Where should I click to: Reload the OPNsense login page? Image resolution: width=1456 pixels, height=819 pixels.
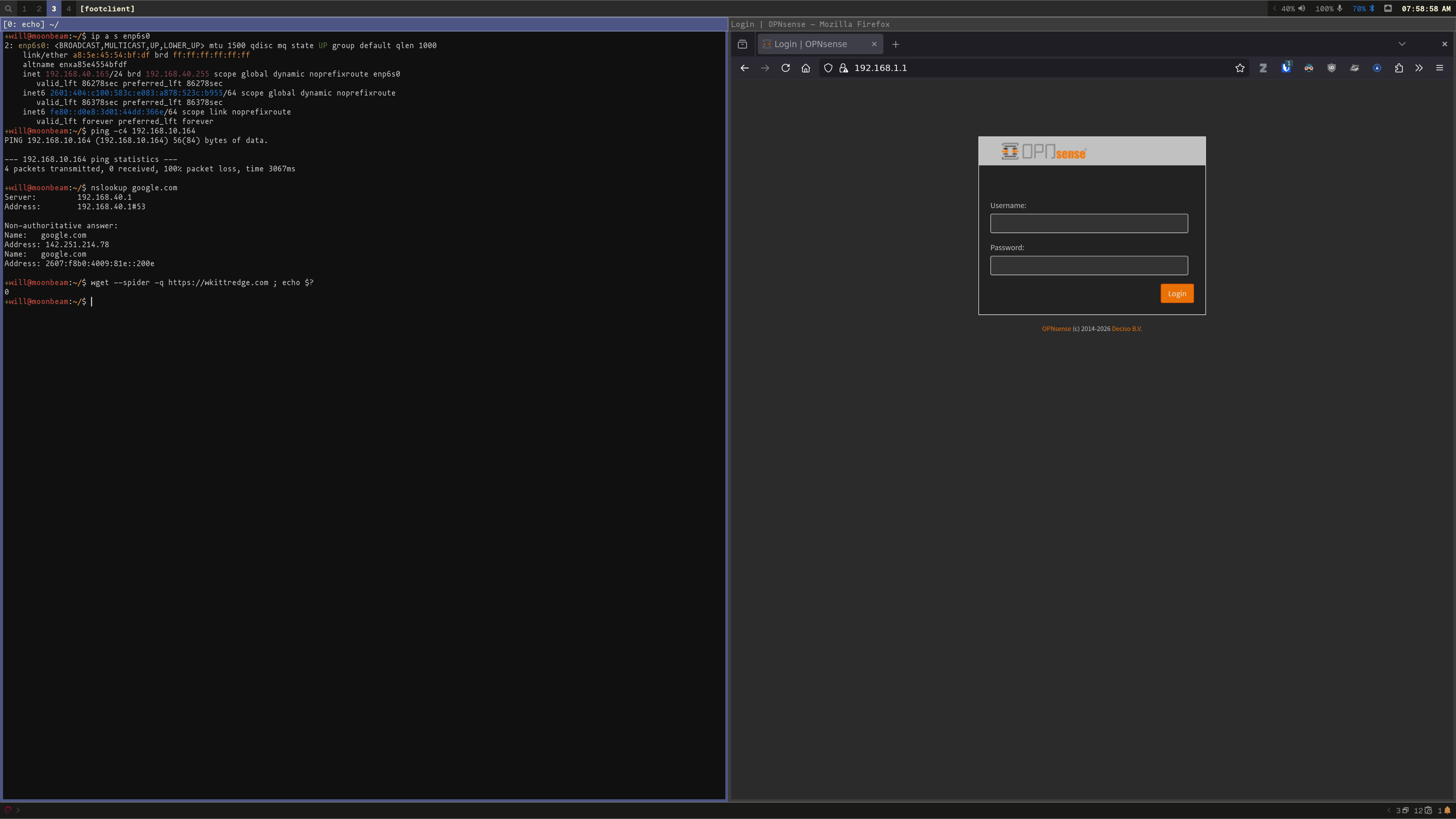786,68
